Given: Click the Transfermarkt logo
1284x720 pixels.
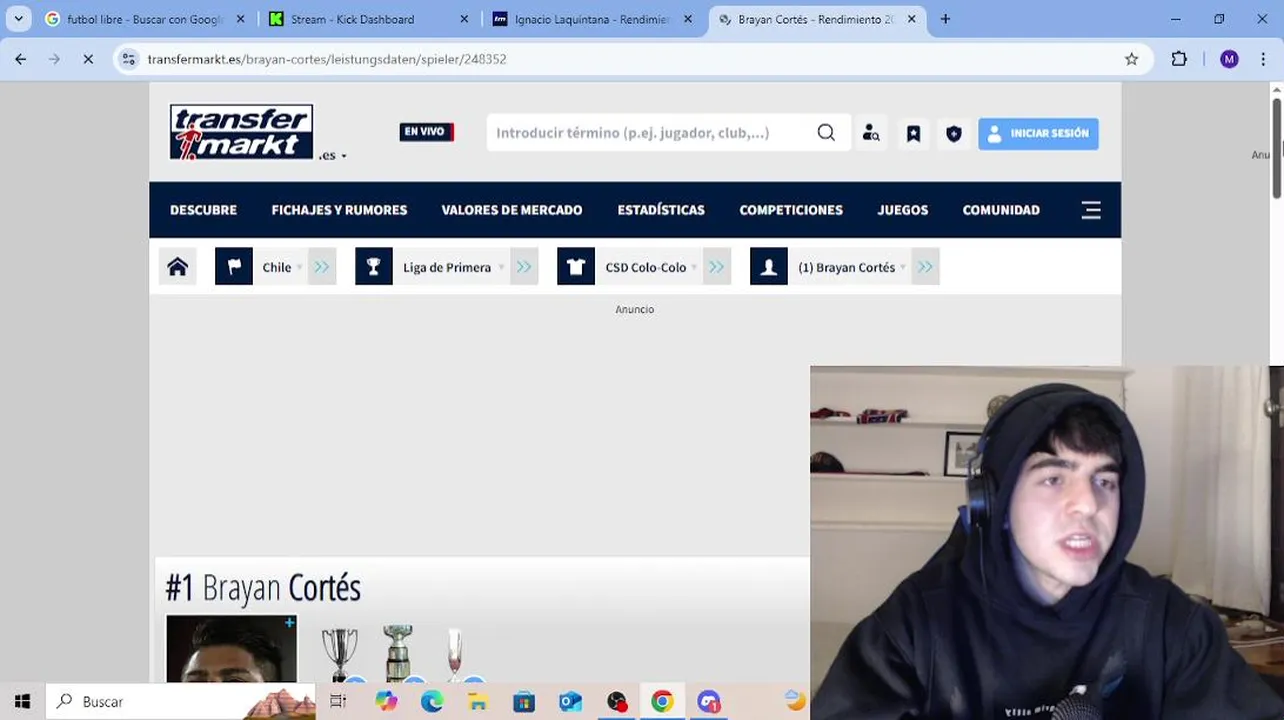Looking at the screenshot, I should tap(241, 132).
